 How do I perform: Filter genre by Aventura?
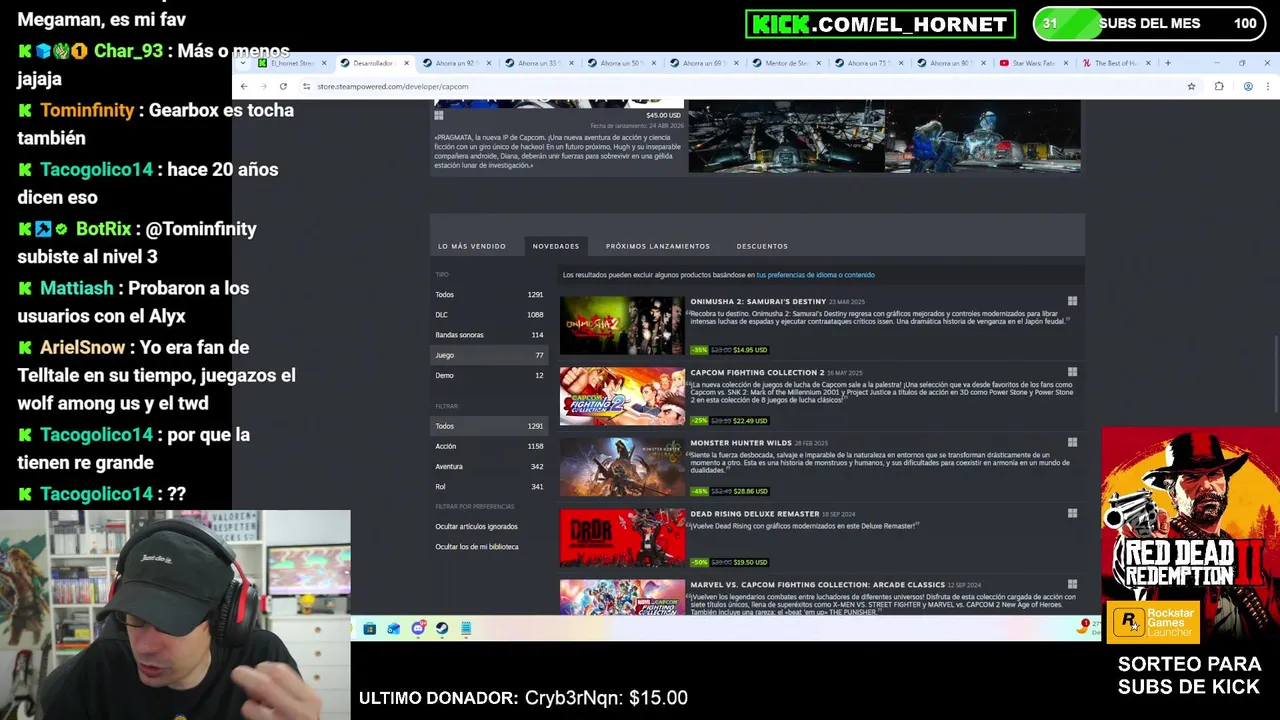coord(489,466)
